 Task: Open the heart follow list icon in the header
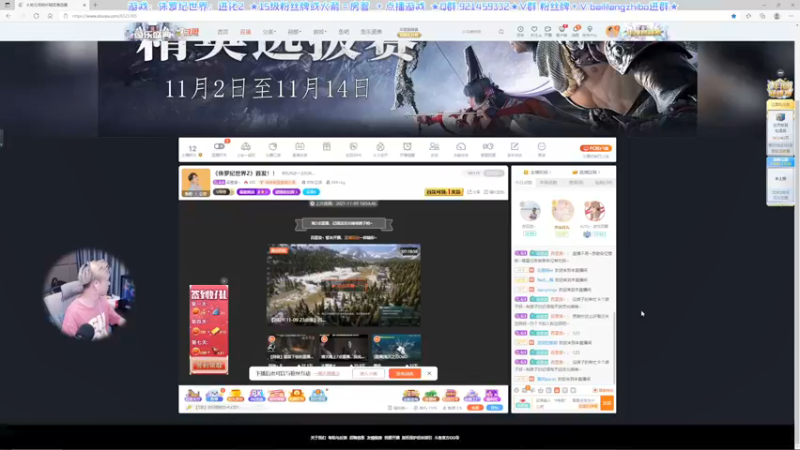534,30
